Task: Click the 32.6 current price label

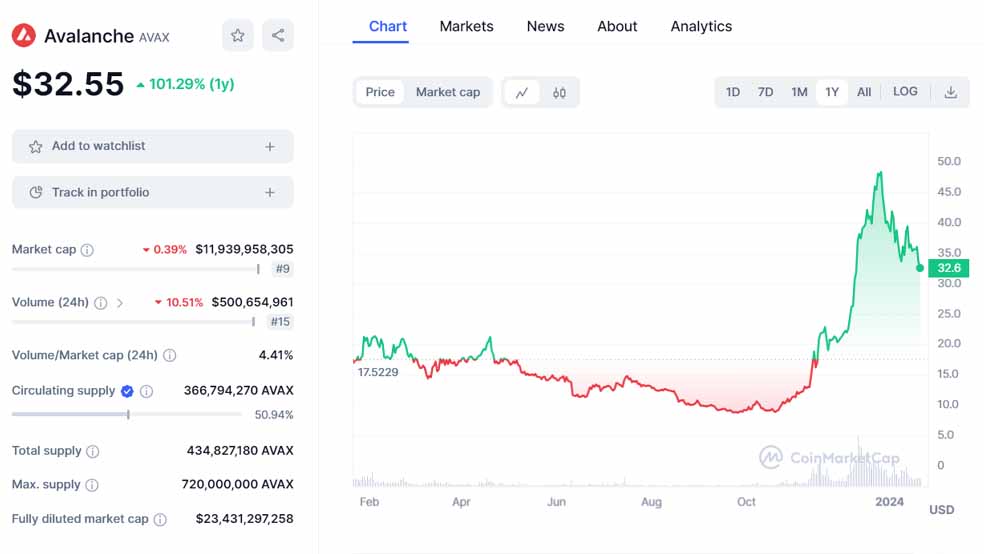Action: [x=948, y=268]
